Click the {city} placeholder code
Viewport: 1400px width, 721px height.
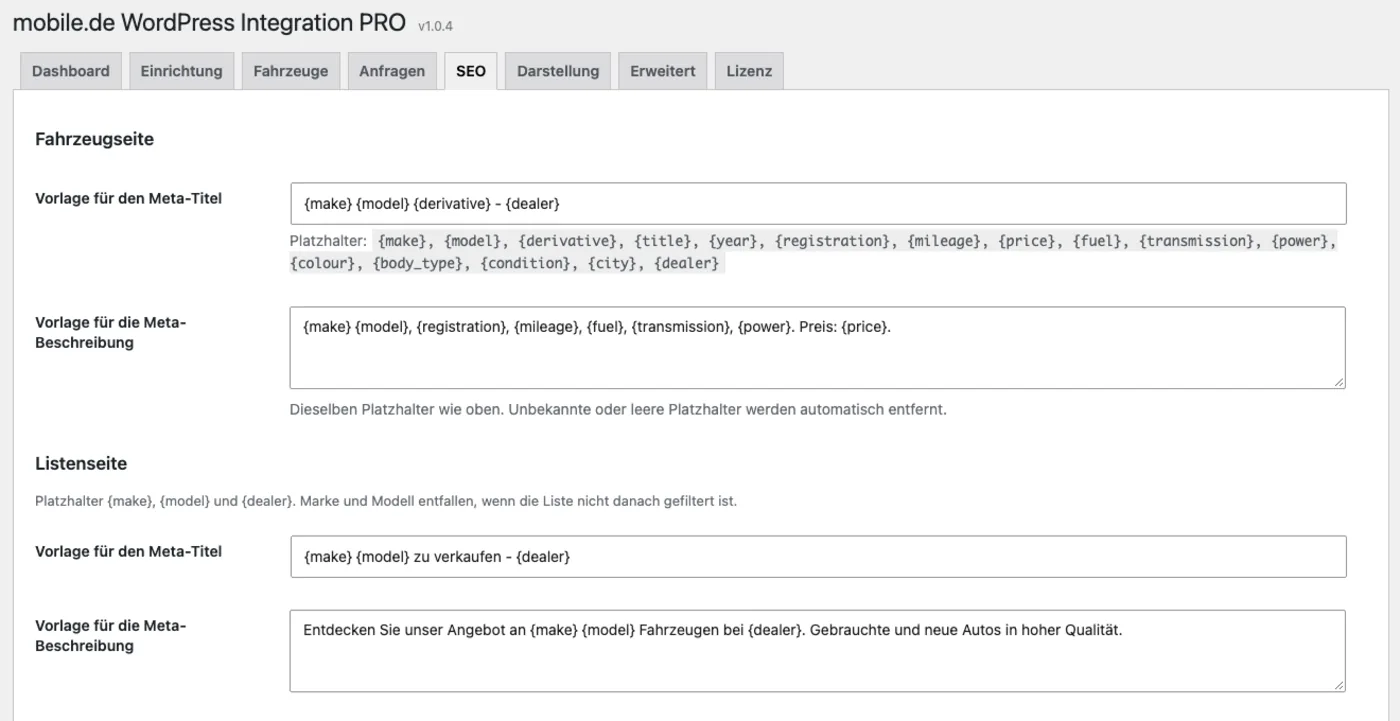[612, 263]
